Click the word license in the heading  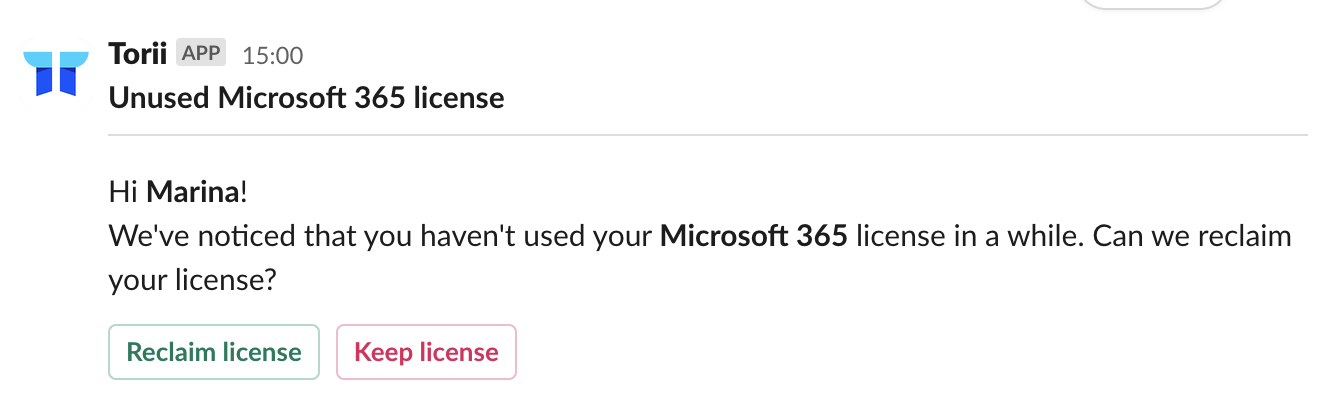pos(462,98)
